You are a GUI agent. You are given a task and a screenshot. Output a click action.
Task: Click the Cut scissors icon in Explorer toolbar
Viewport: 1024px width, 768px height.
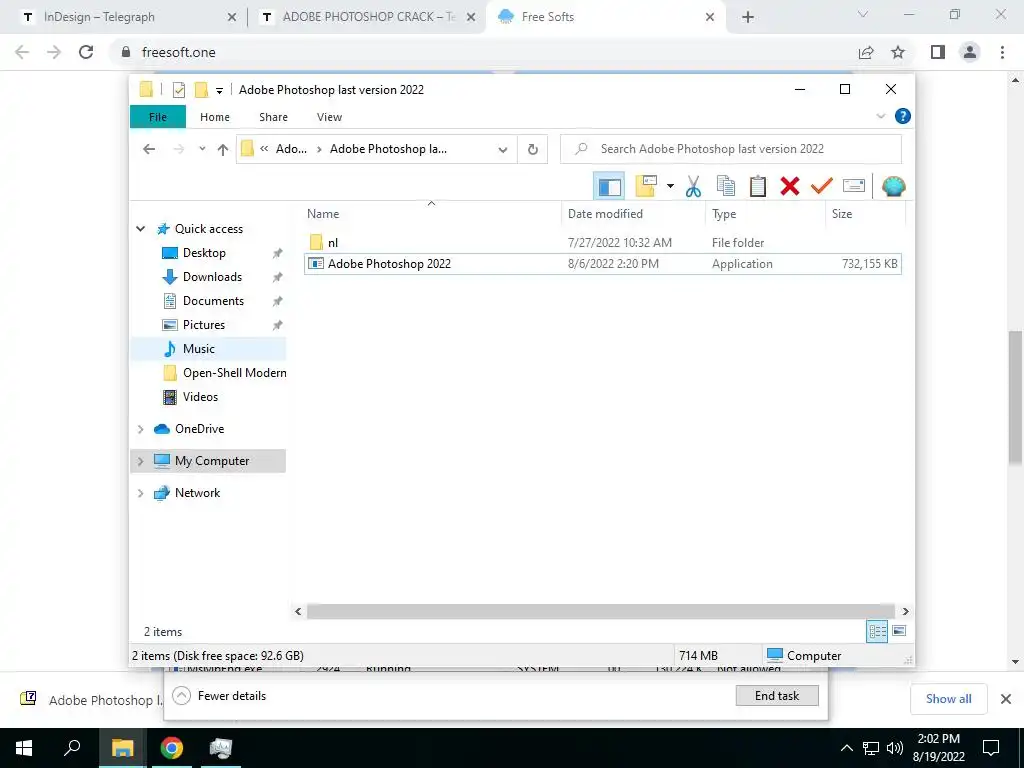693,186
